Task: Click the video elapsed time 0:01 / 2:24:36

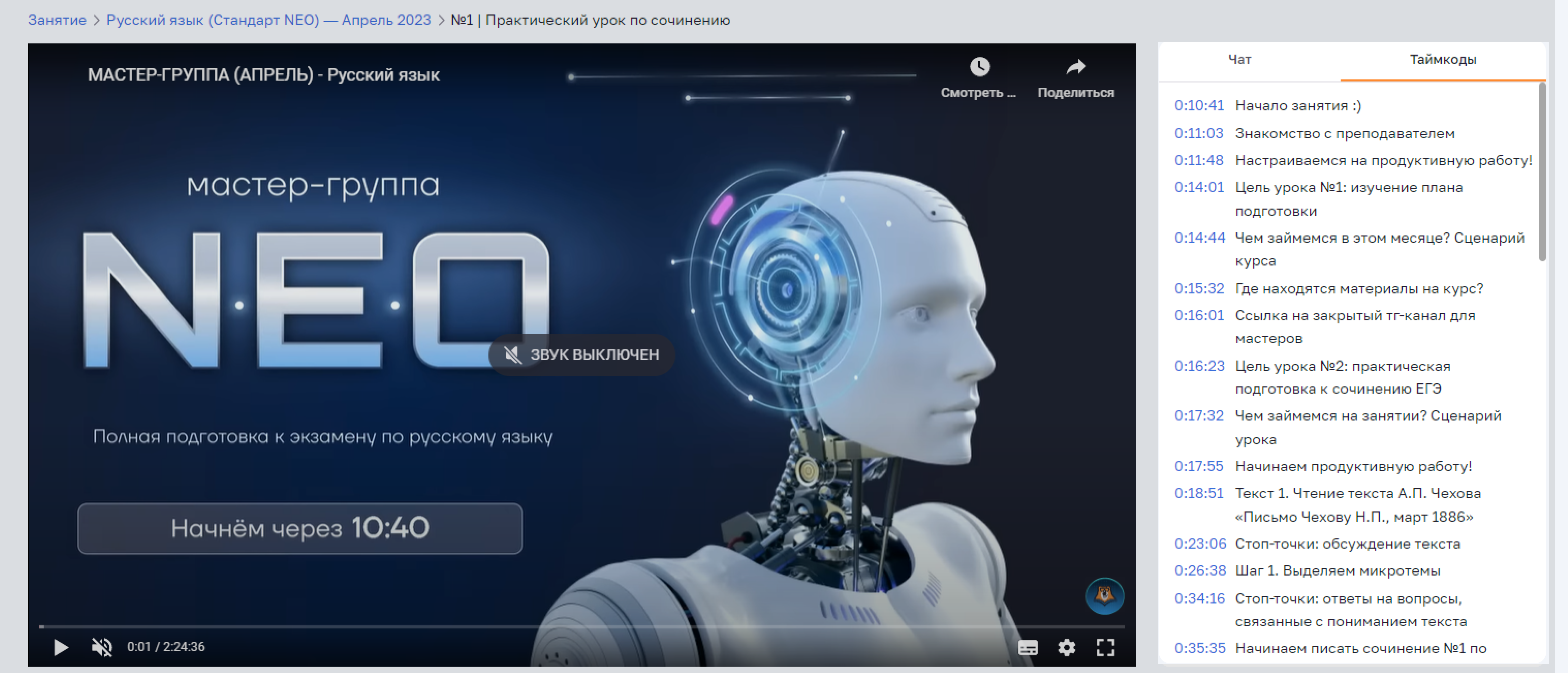Action: [166, 647]
